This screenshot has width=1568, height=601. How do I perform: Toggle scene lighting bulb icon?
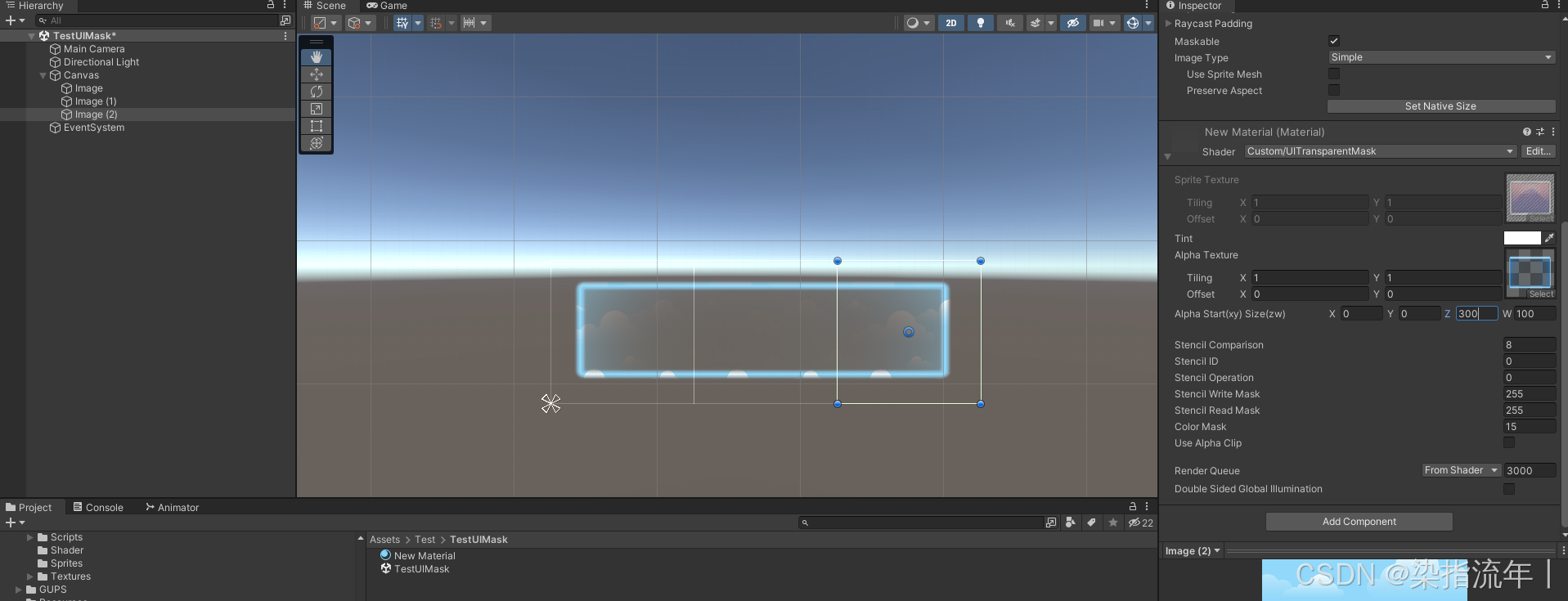pyautogui.click(x=981, y=23)
